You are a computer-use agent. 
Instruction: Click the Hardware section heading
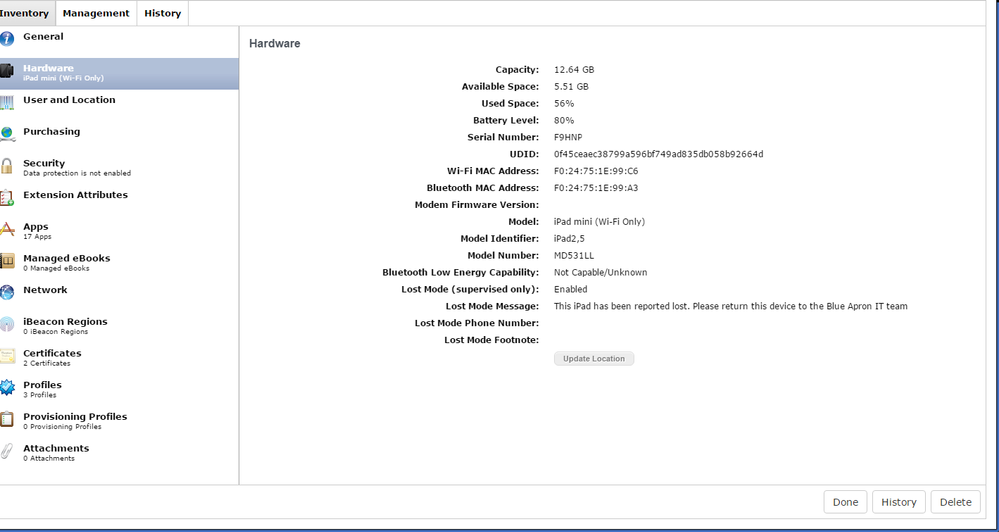(x=275, y=44)
